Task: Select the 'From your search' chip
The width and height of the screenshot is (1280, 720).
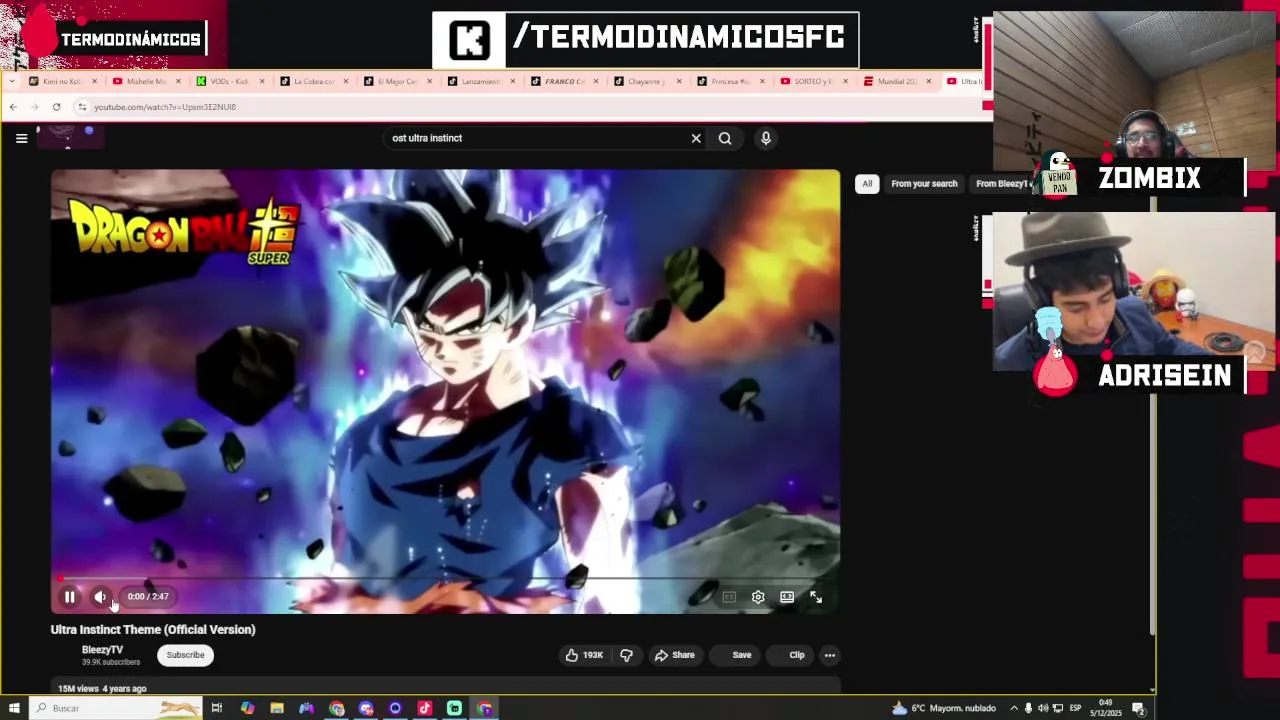Action: (x=924, y=184)
